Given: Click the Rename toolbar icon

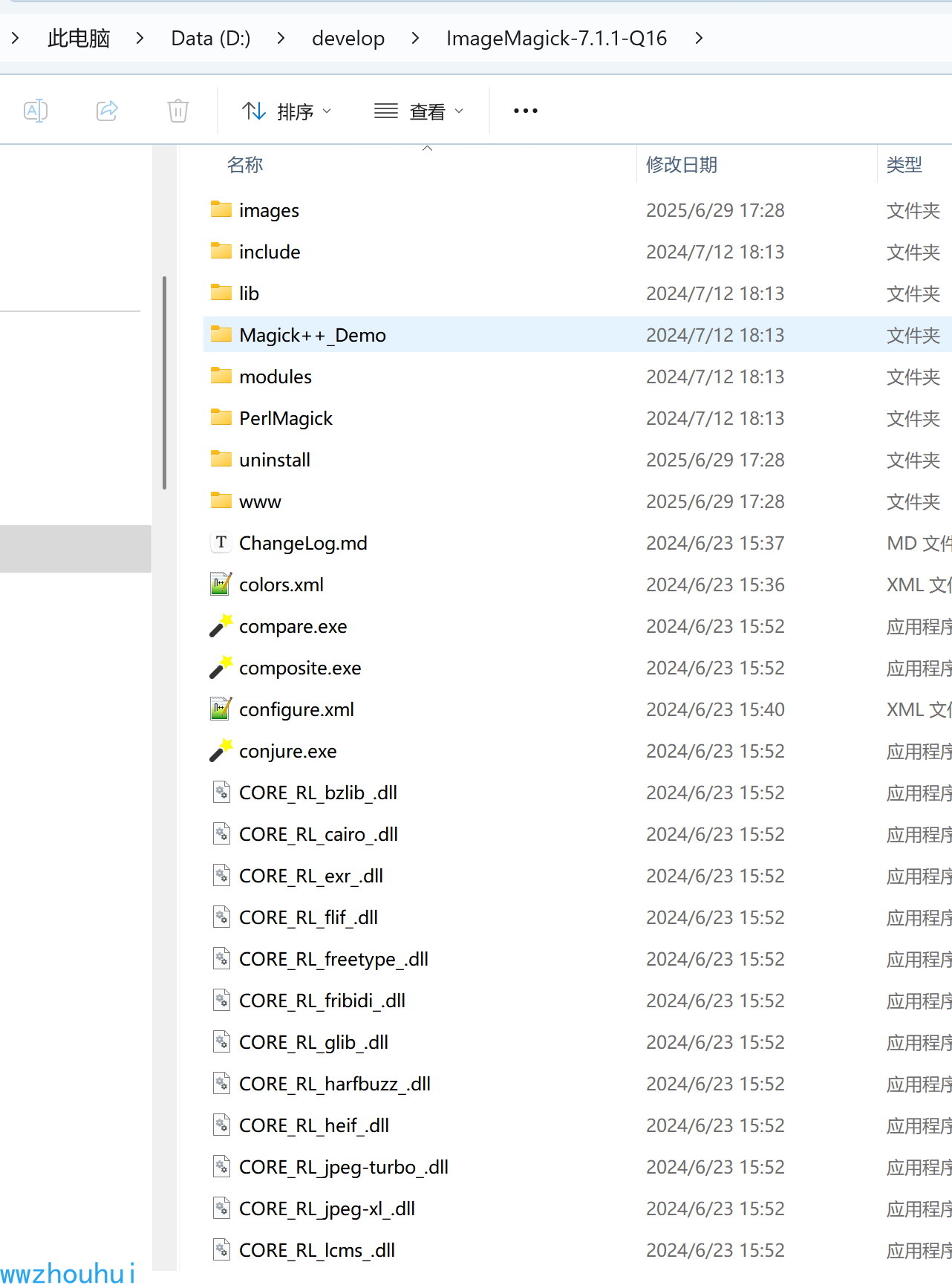Looking at the screenshot, I should [x=36, y=111].
